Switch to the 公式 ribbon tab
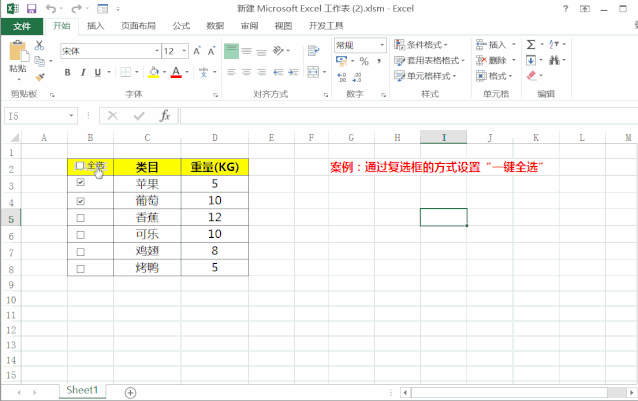The height and width of the screenshot is (401, 638). (181, 26)
